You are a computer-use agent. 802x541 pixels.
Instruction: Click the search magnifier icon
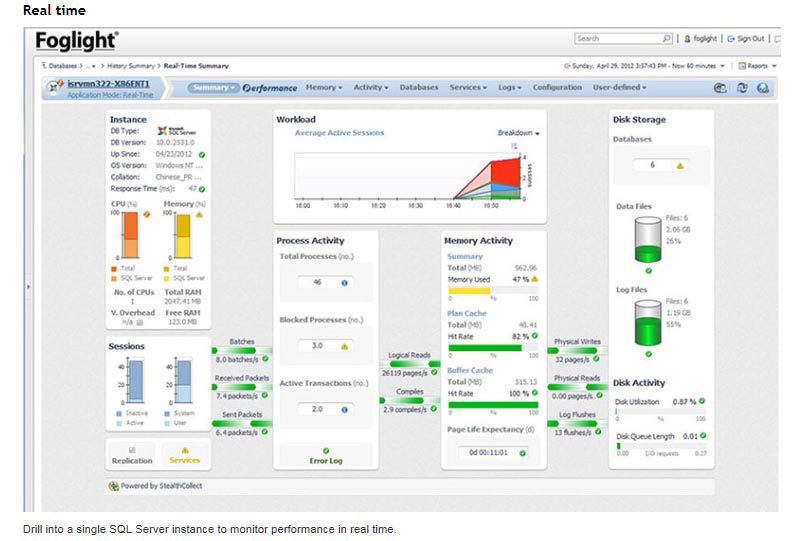tap(666, 38)
